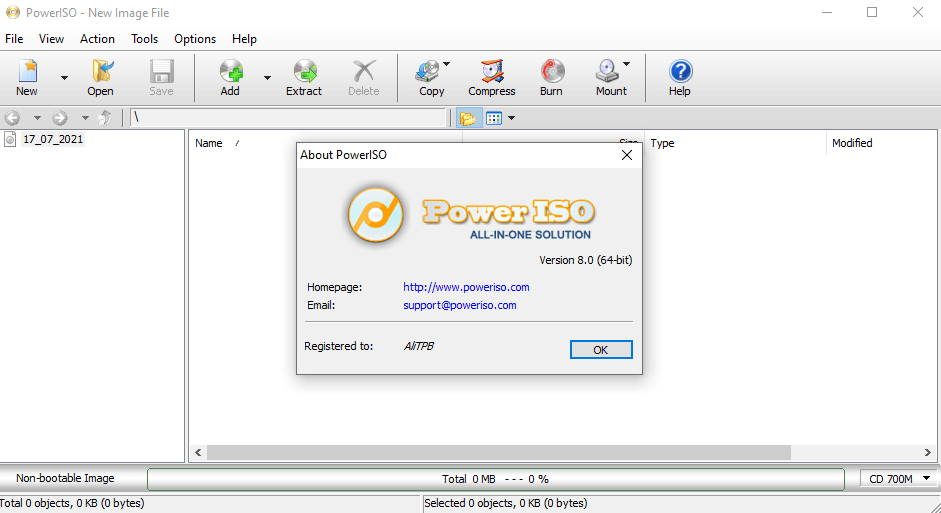Click the New image toolbar icon

tap(27, 71)
